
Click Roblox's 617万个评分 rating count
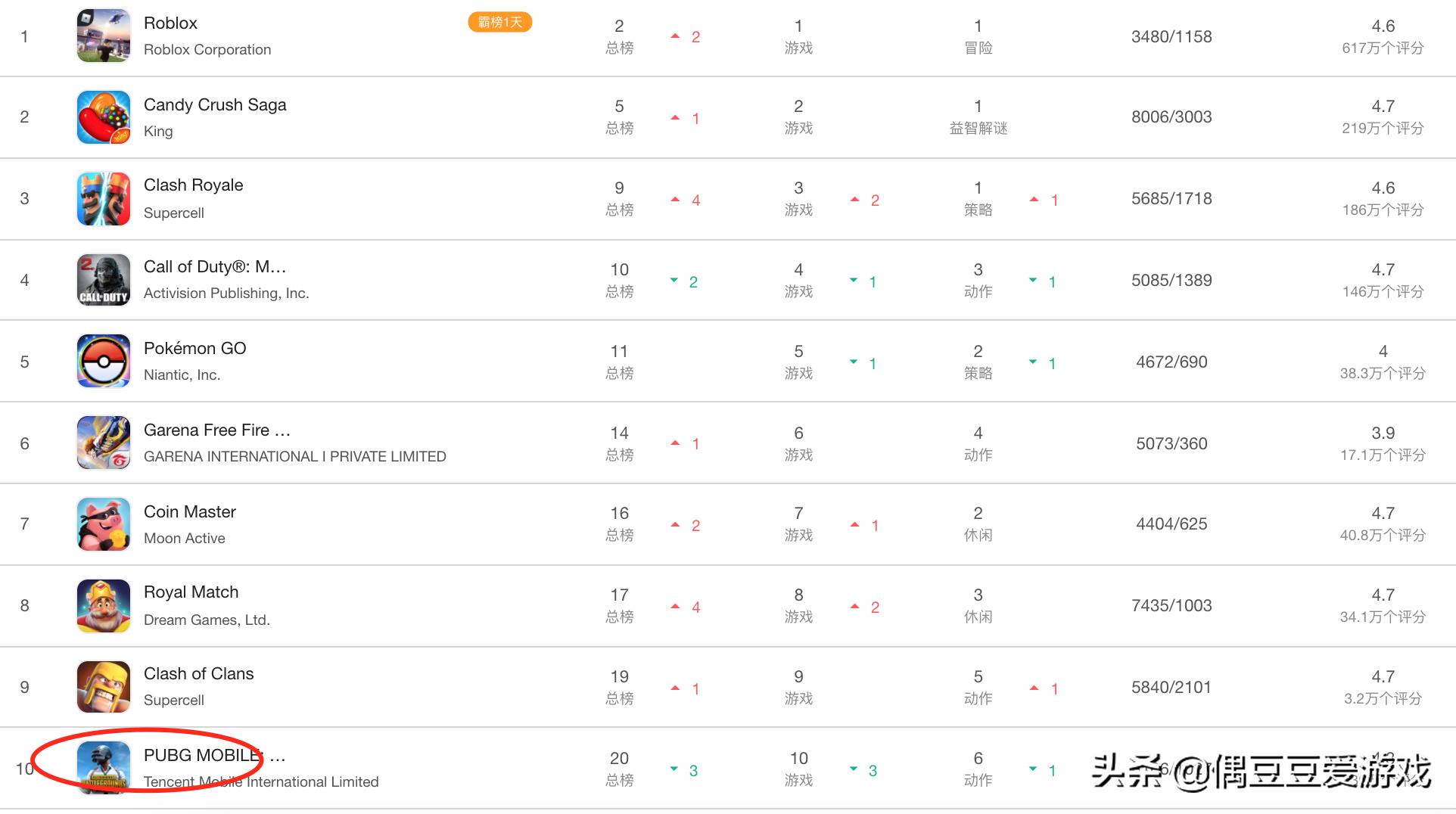[x=1383, y=48]
